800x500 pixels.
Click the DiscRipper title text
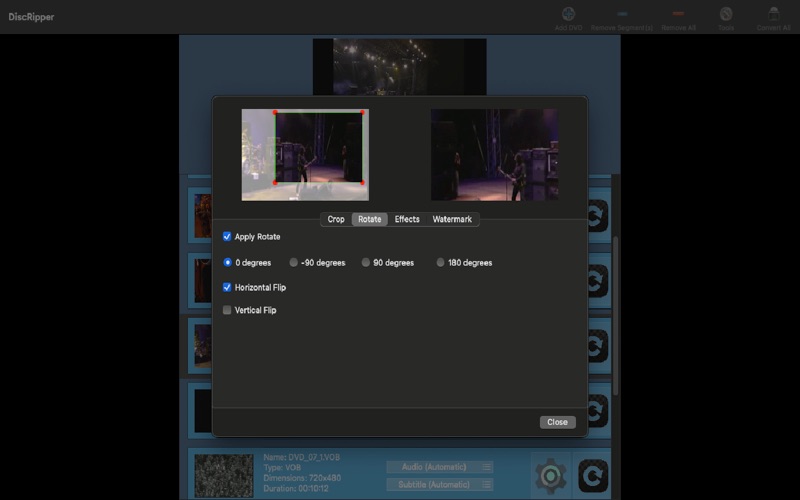tap(31, 17)
